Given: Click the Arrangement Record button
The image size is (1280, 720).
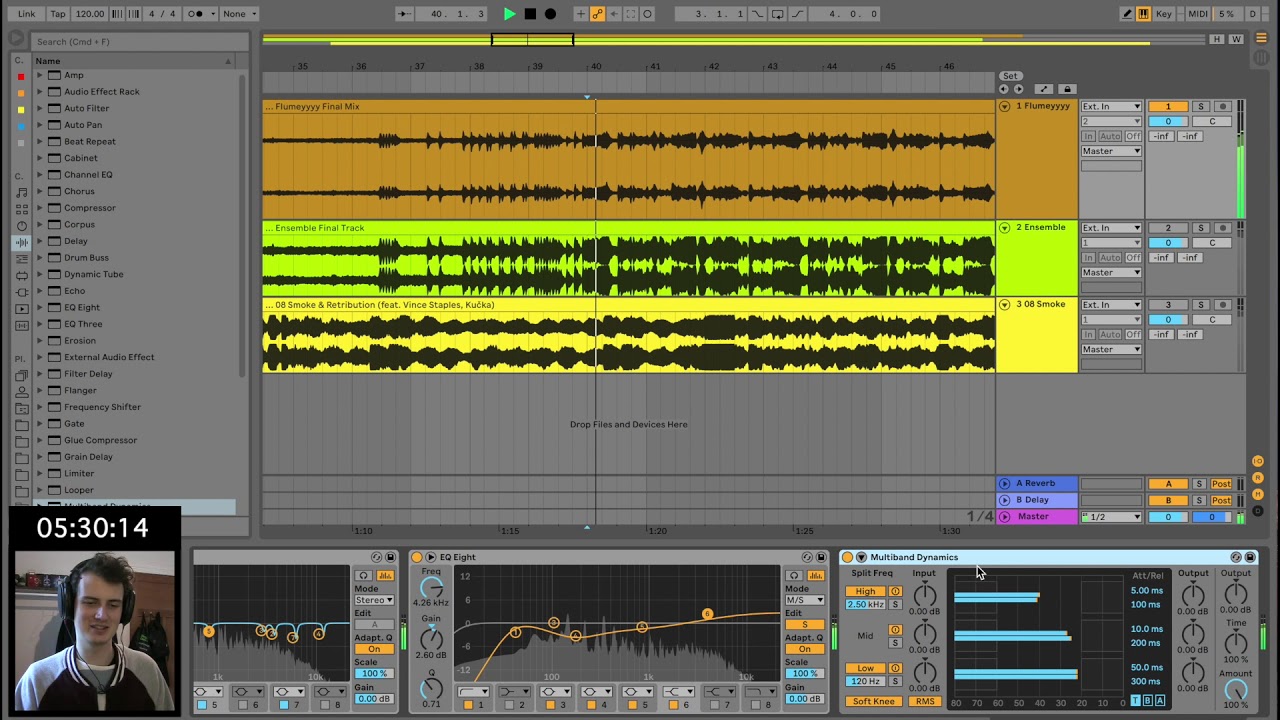Looking at the screenshot, I should coord(550,14).
